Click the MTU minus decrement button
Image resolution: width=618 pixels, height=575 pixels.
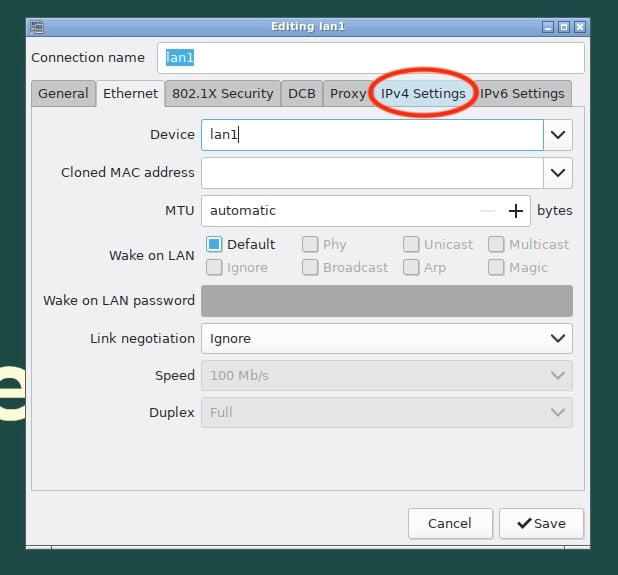487,211
